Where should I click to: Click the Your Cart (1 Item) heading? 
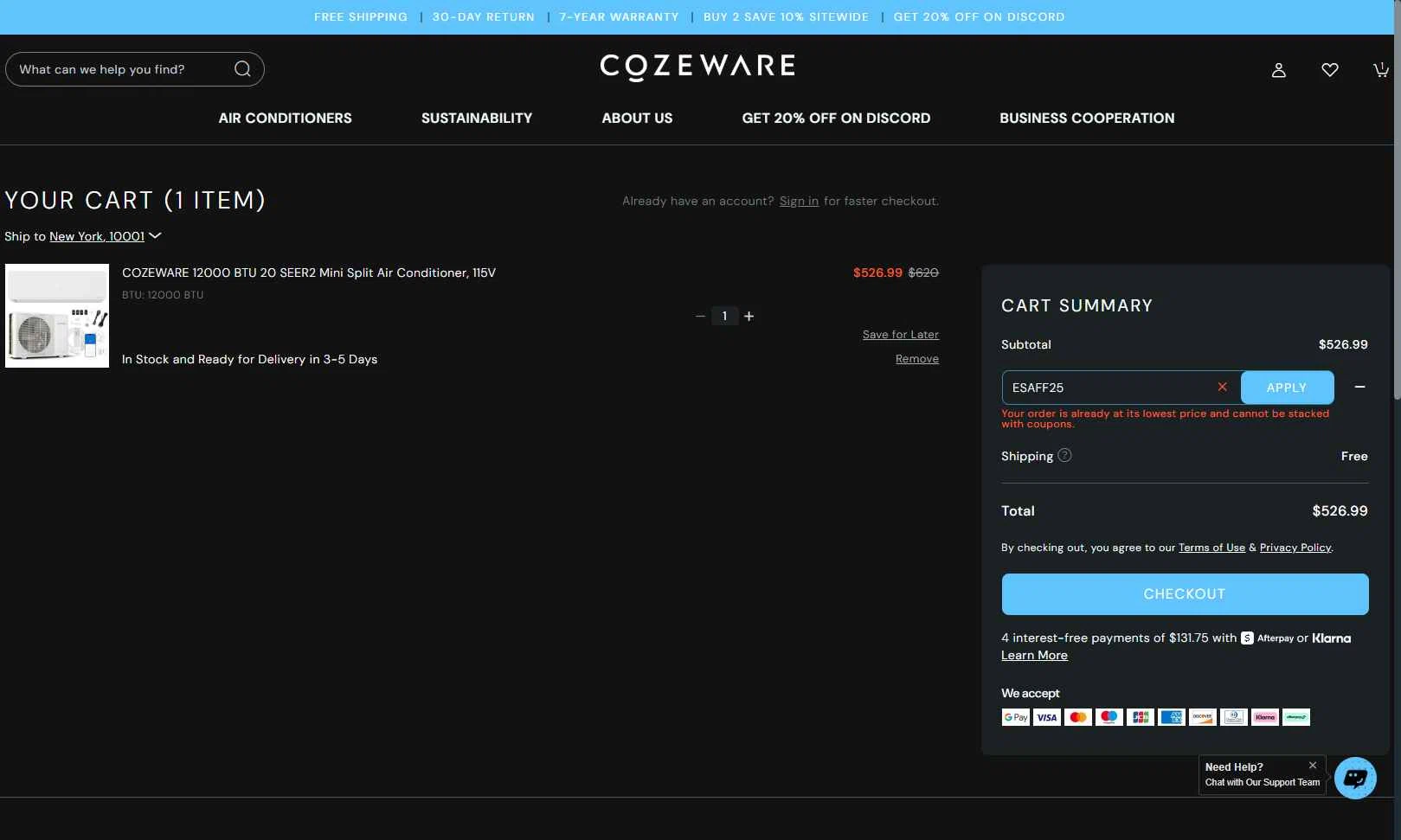[135, 201]
